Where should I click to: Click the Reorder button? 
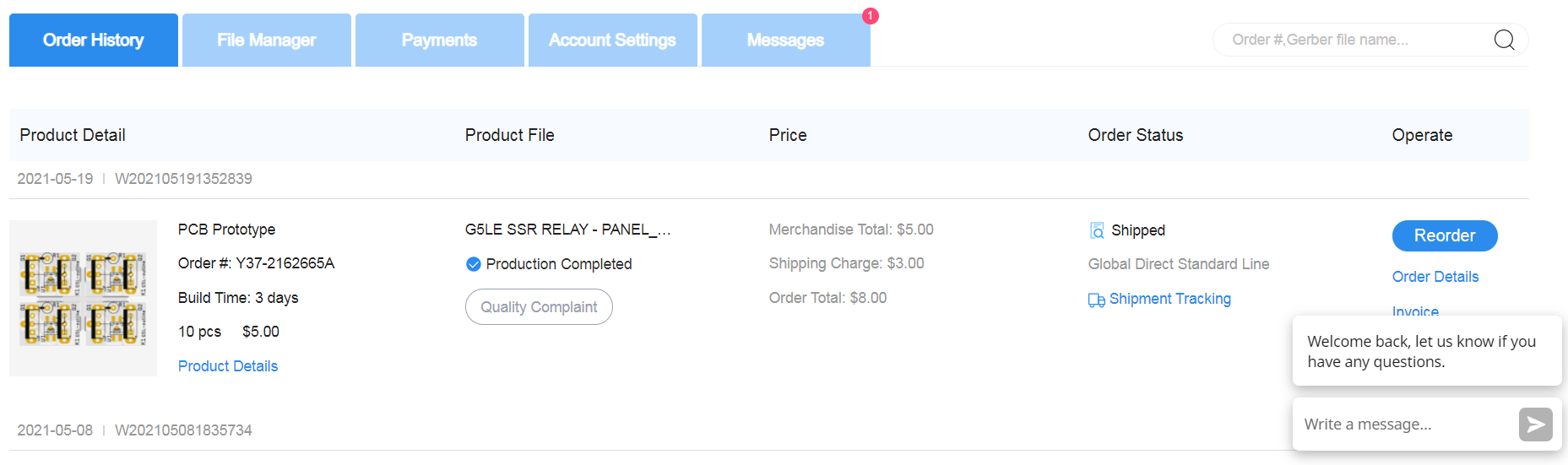pyautogui.click(x=1445, y=235)
